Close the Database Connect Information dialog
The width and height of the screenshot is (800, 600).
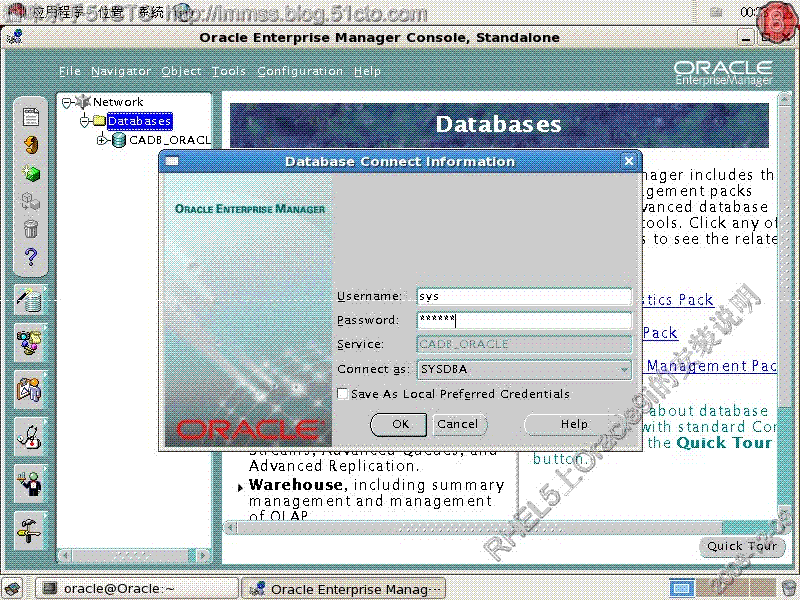point(629,161)
